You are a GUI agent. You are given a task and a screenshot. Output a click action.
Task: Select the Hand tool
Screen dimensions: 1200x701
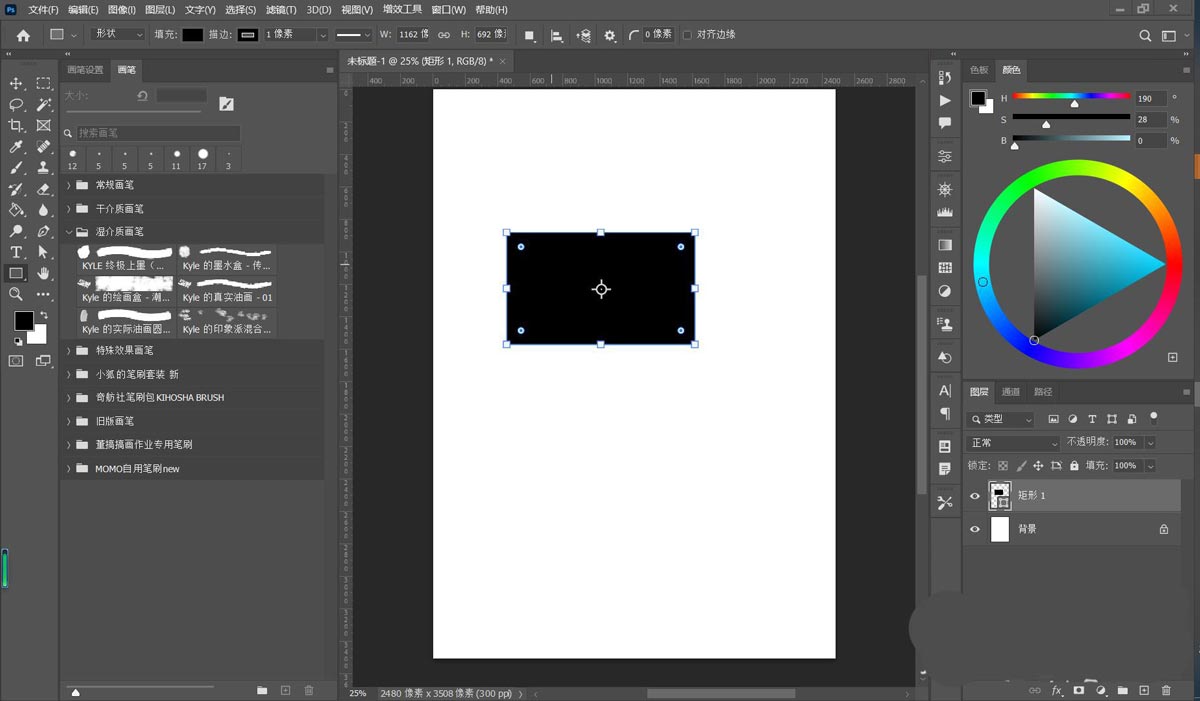44,273
